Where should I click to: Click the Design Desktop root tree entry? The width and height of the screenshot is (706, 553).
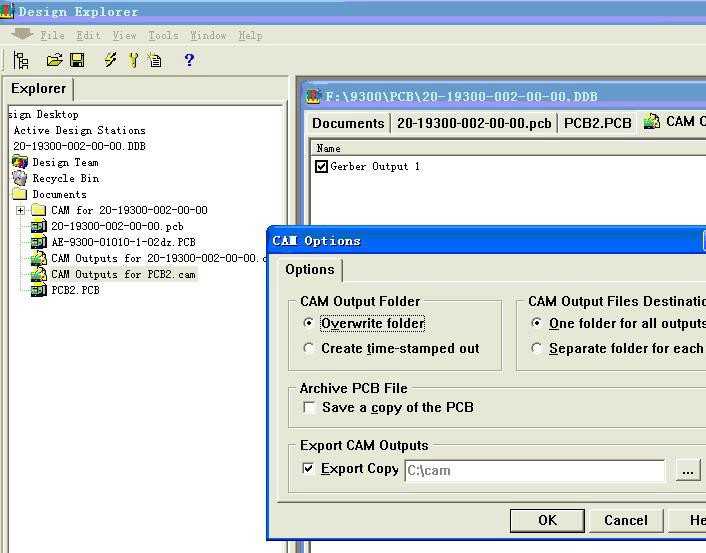coord(44,114)
